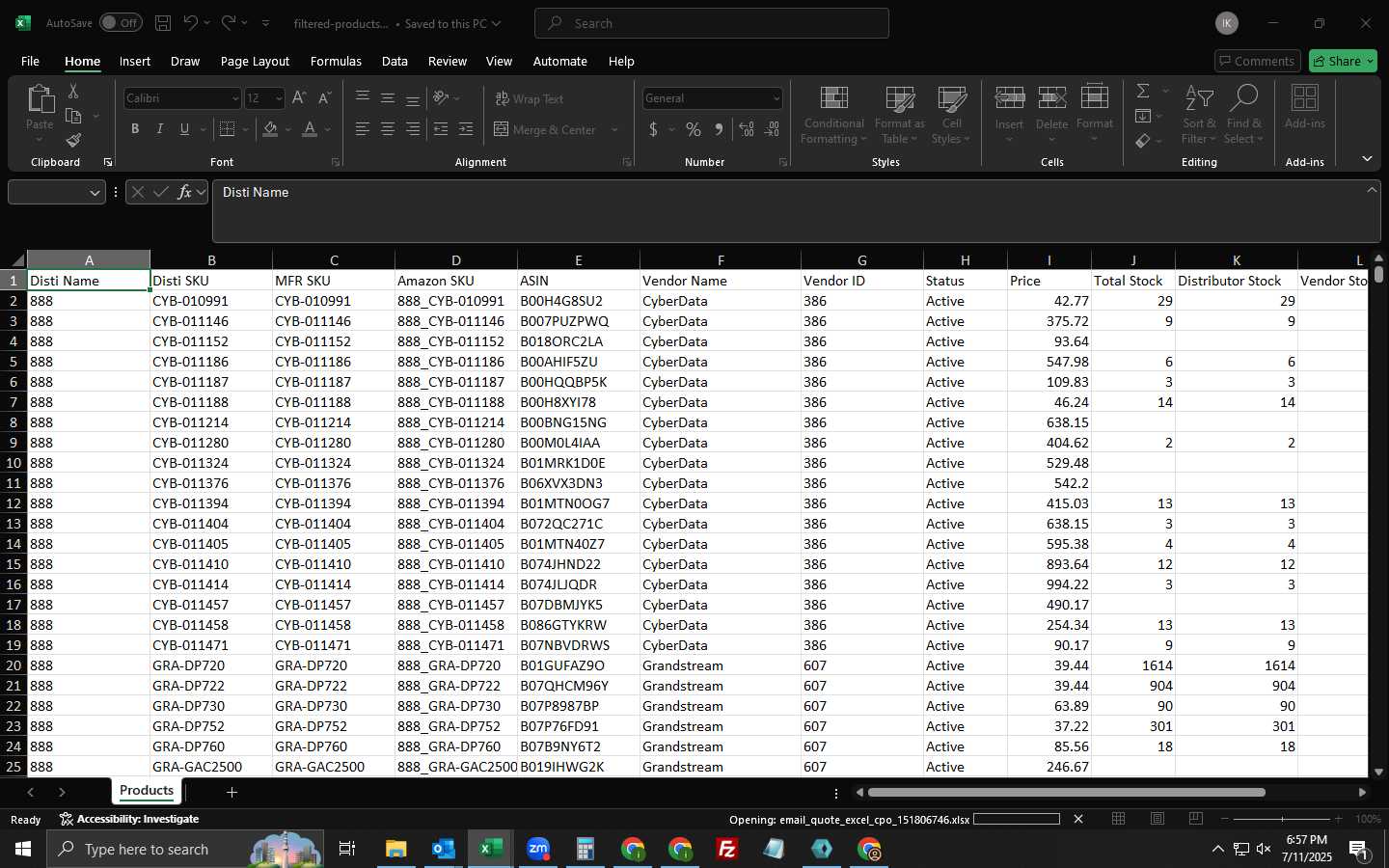Viewport: 1389px width, 868px height.
Task: Click the Search box in title bar
Action: pyautogui.click(x=712, y=23)
